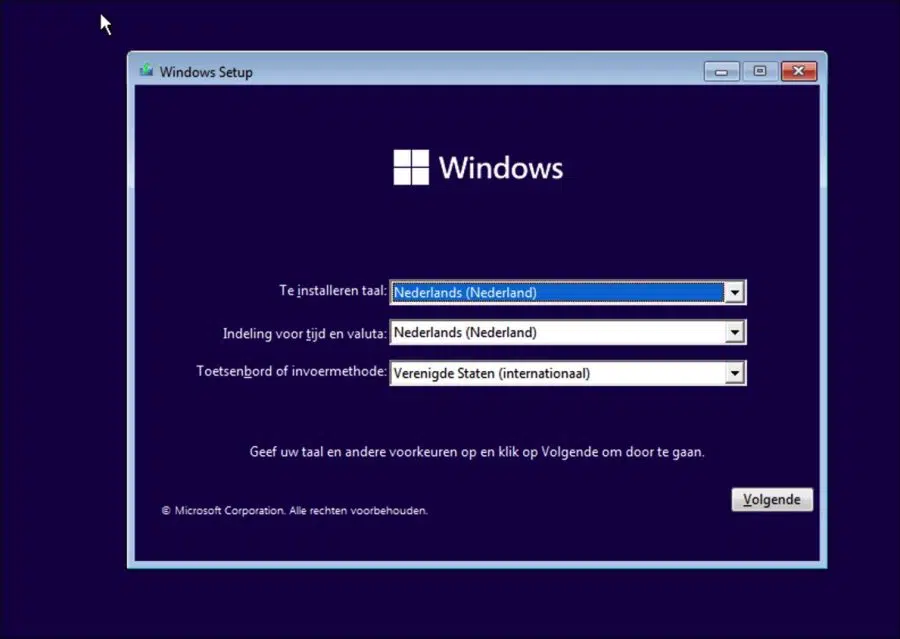
Task: Minimize the Windows Setup window
Action: pyautogui.click(x=721, y=71)
